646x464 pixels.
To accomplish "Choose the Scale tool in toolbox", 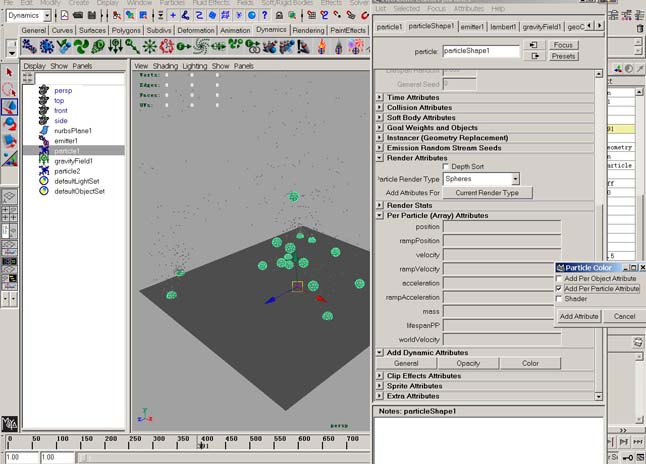I will 9,141.
